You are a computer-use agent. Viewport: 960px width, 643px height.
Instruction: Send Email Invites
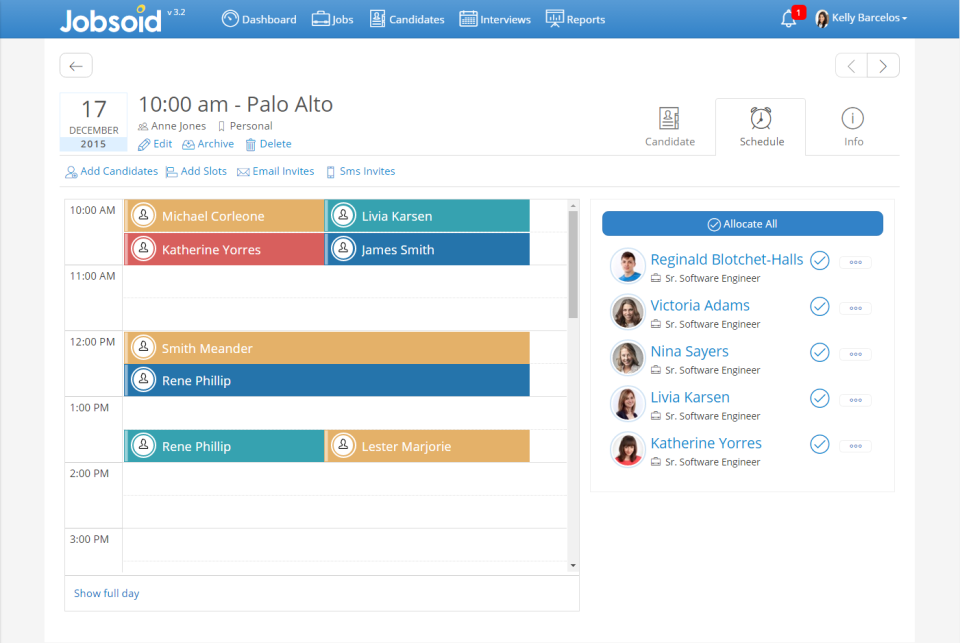click(x=276, y=171)
